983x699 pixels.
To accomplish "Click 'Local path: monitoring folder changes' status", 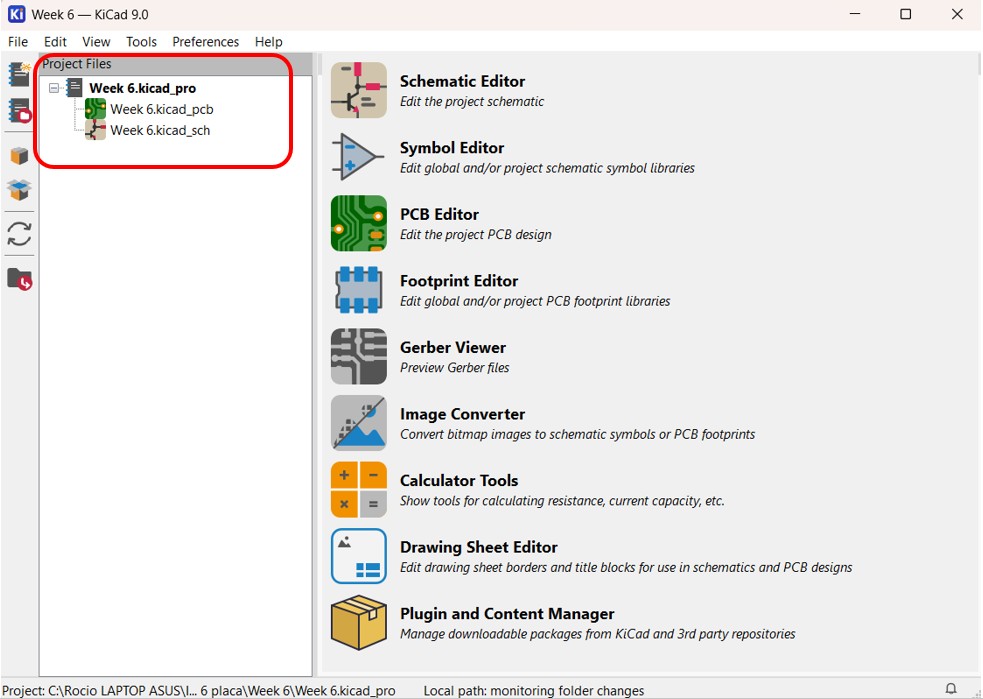I will 534,690.
